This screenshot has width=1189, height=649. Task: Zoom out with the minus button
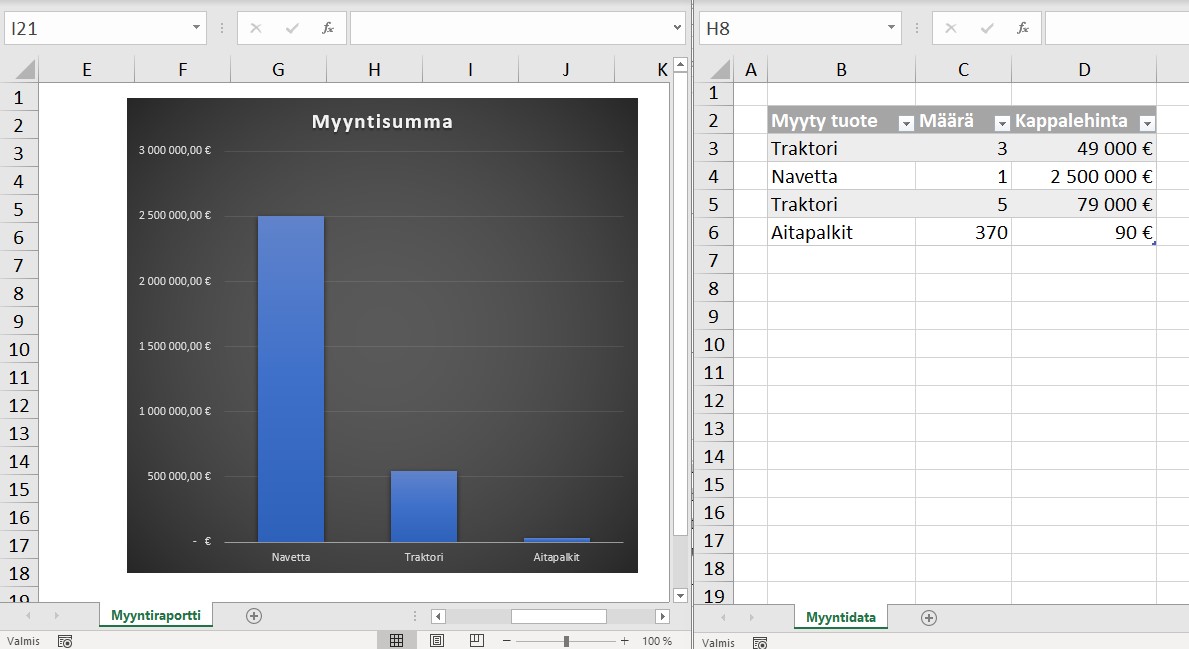point(507,641)
